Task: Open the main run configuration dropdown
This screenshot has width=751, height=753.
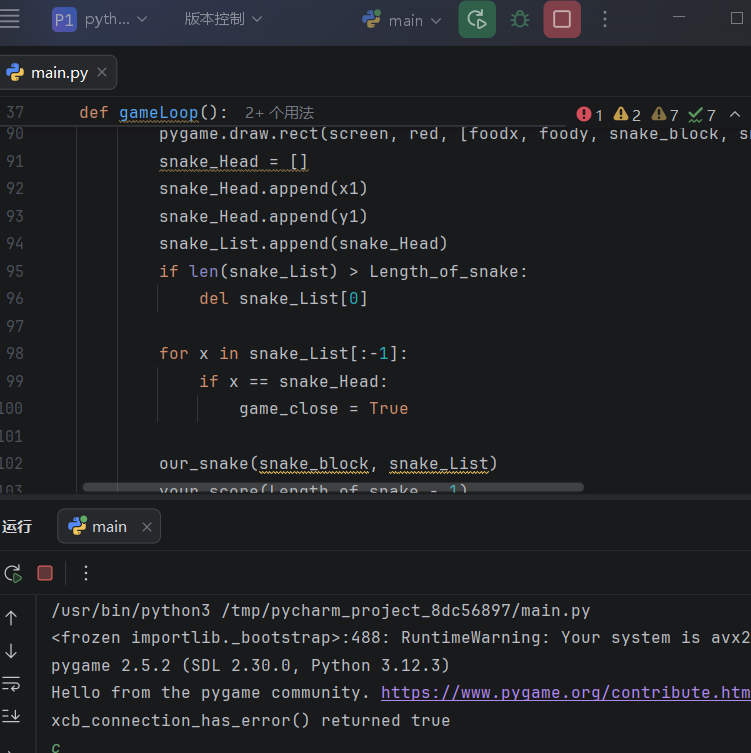Action: (x=401, y=20)
